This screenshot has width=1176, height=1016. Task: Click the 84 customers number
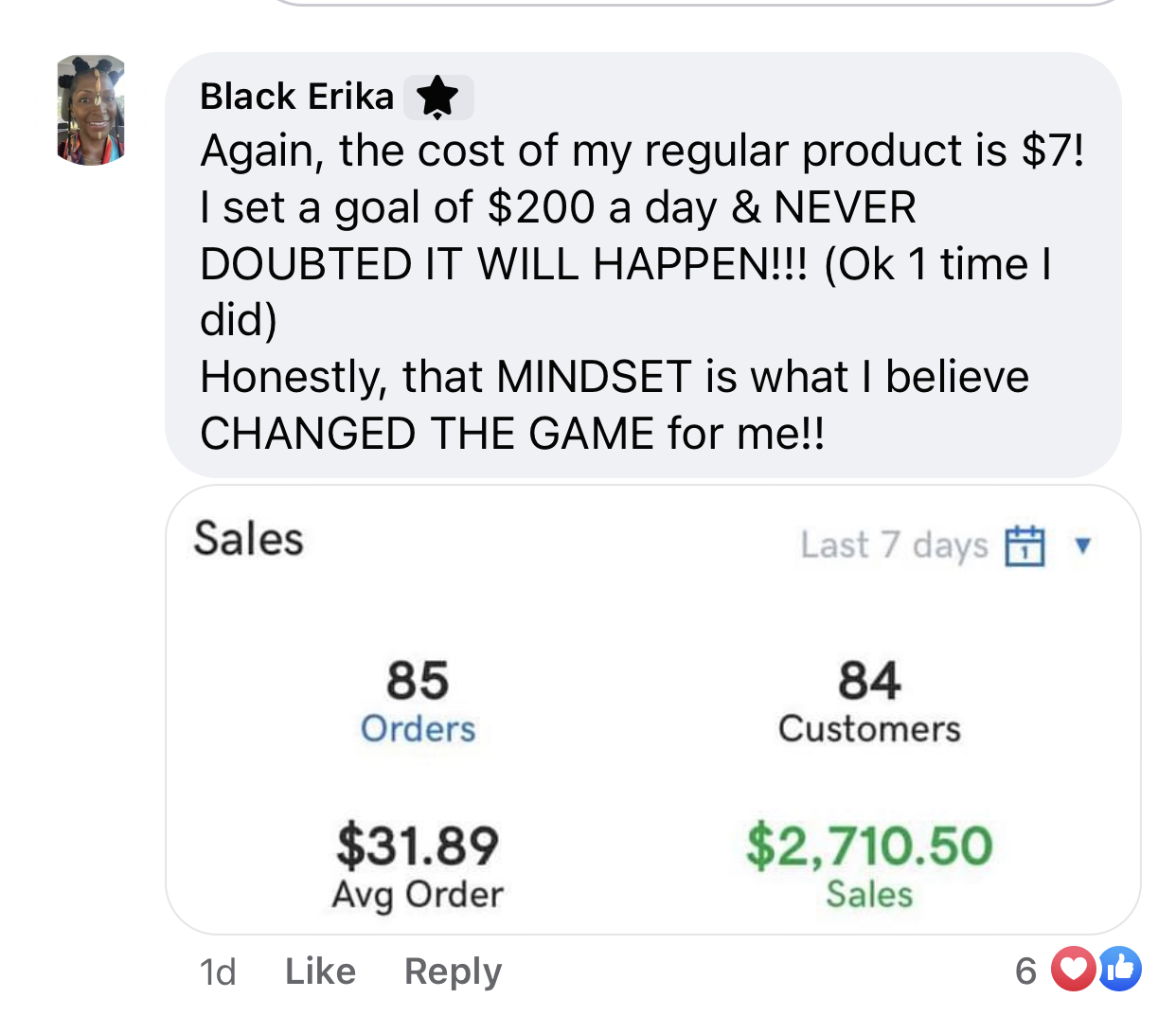869,681
